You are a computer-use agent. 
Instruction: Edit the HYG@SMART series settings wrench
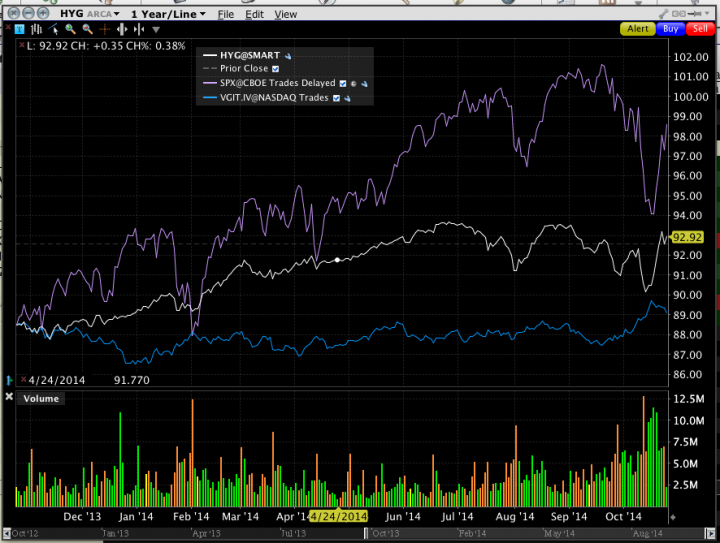click(288, 56)
